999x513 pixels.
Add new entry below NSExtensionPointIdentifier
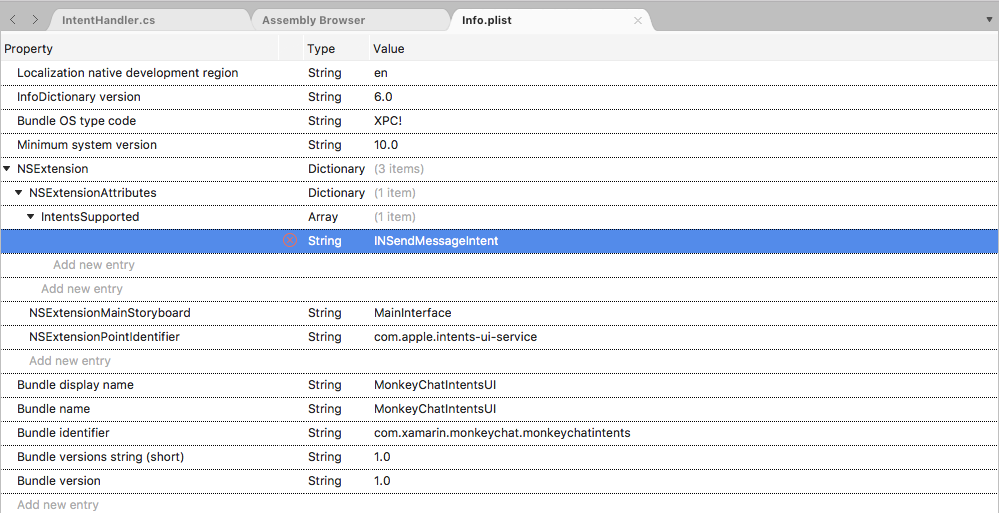tap(69, 361)
